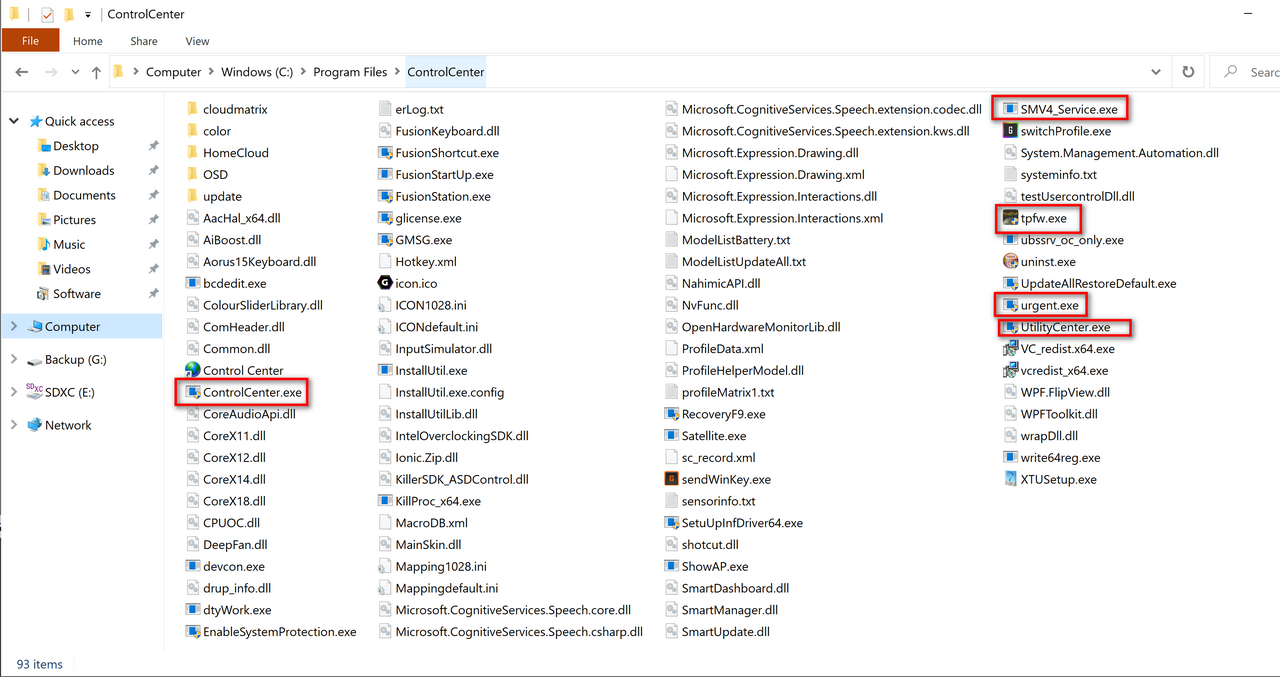Expand chevron after Program Files breadcrumb
Screen dimensions: 1280x677
(x=397, y=72)
